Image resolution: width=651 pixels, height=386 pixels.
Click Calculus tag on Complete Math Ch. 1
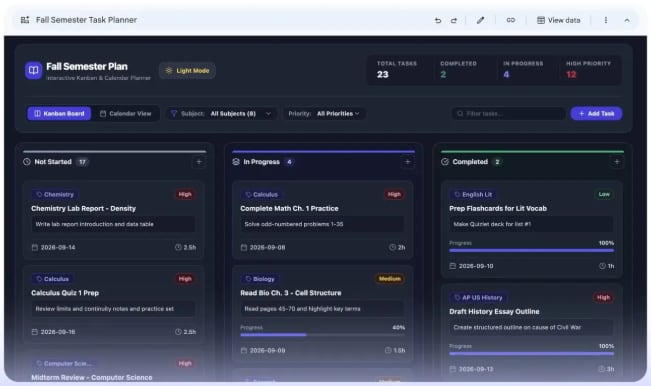[x=262, y=195]
